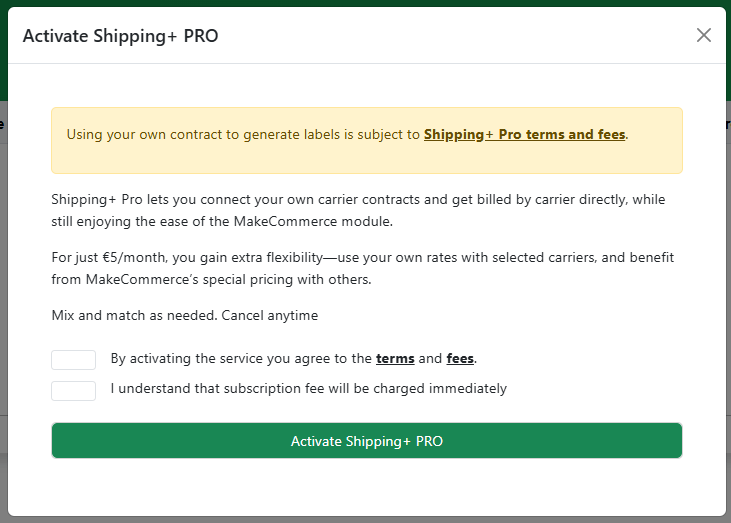Screen dimensions: 731x523
Task: Tick the agree to terms and fees checkbox
Action: [x=73, y=359]
